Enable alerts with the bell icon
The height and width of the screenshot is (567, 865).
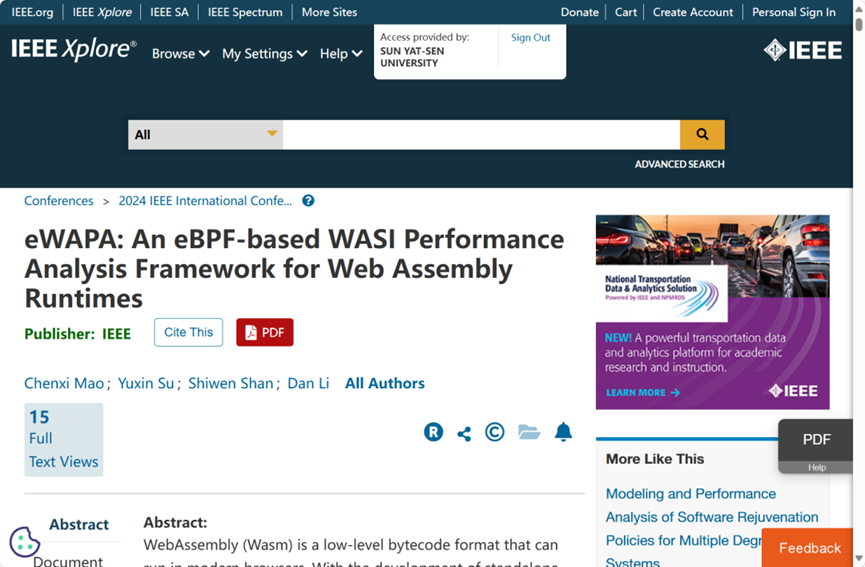563,432
